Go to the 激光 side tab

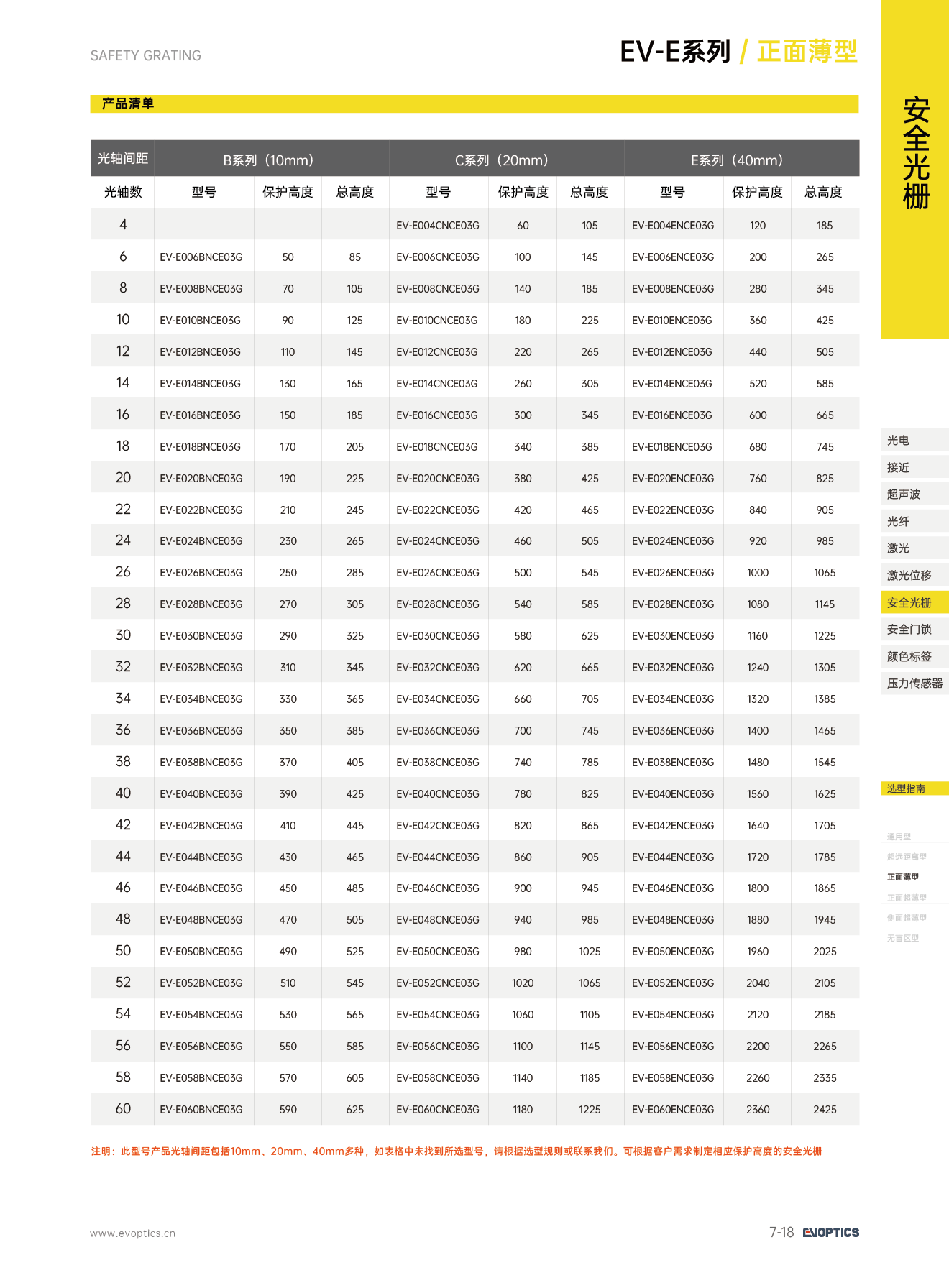point(914,548)
